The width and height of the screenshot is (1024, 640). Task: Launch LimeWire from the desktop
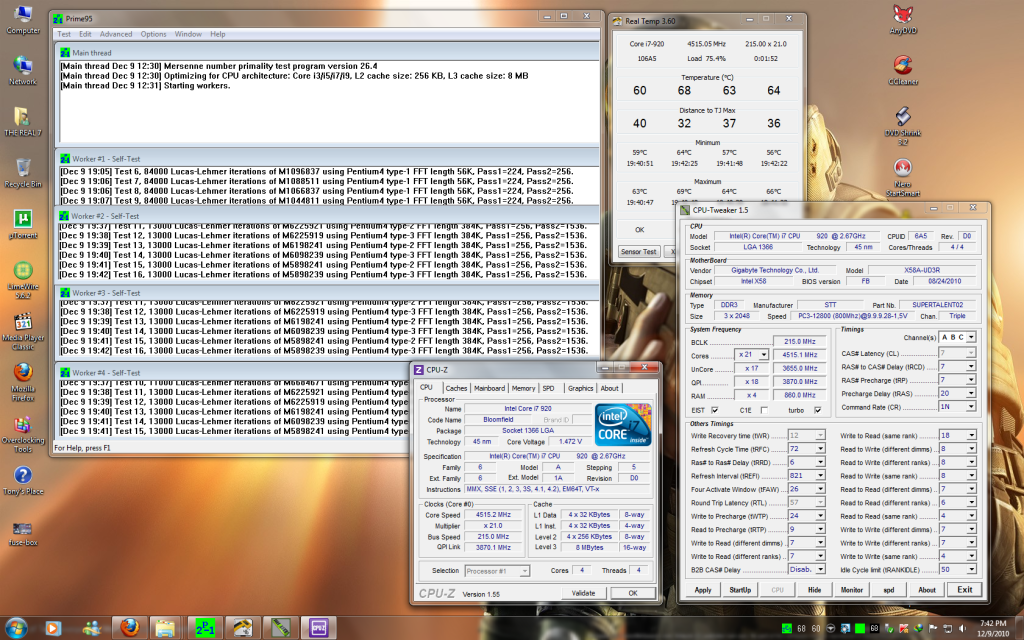[x=23, y=280]
